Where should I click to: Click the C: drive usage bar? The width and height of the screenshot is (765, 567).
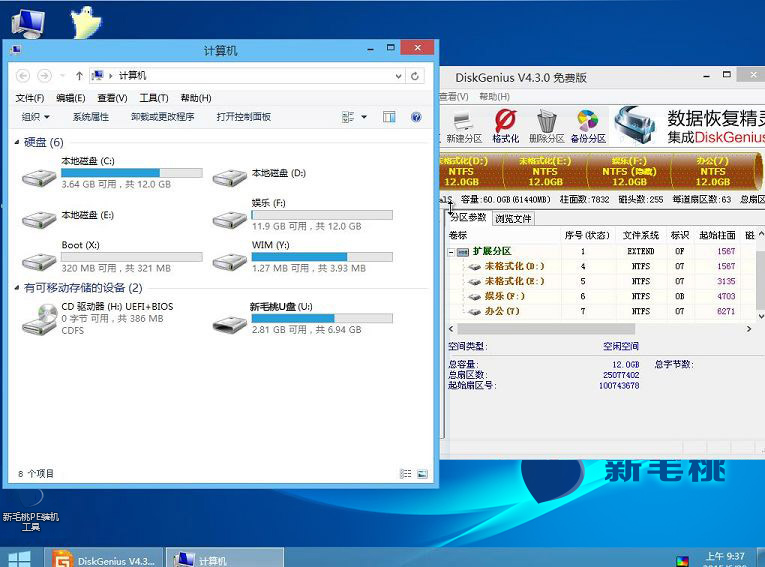tap(132, 173)
